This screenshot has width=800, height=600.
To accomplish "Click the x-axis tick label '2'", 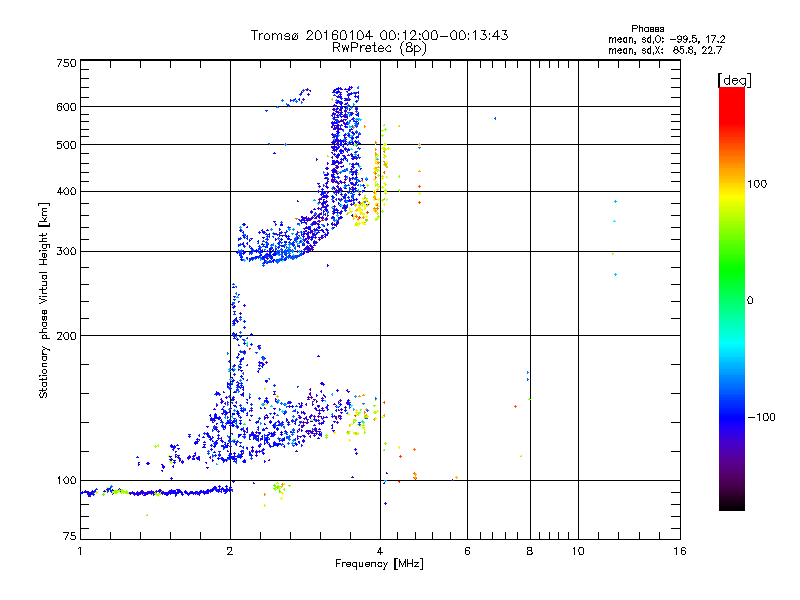I will (230, 551).
